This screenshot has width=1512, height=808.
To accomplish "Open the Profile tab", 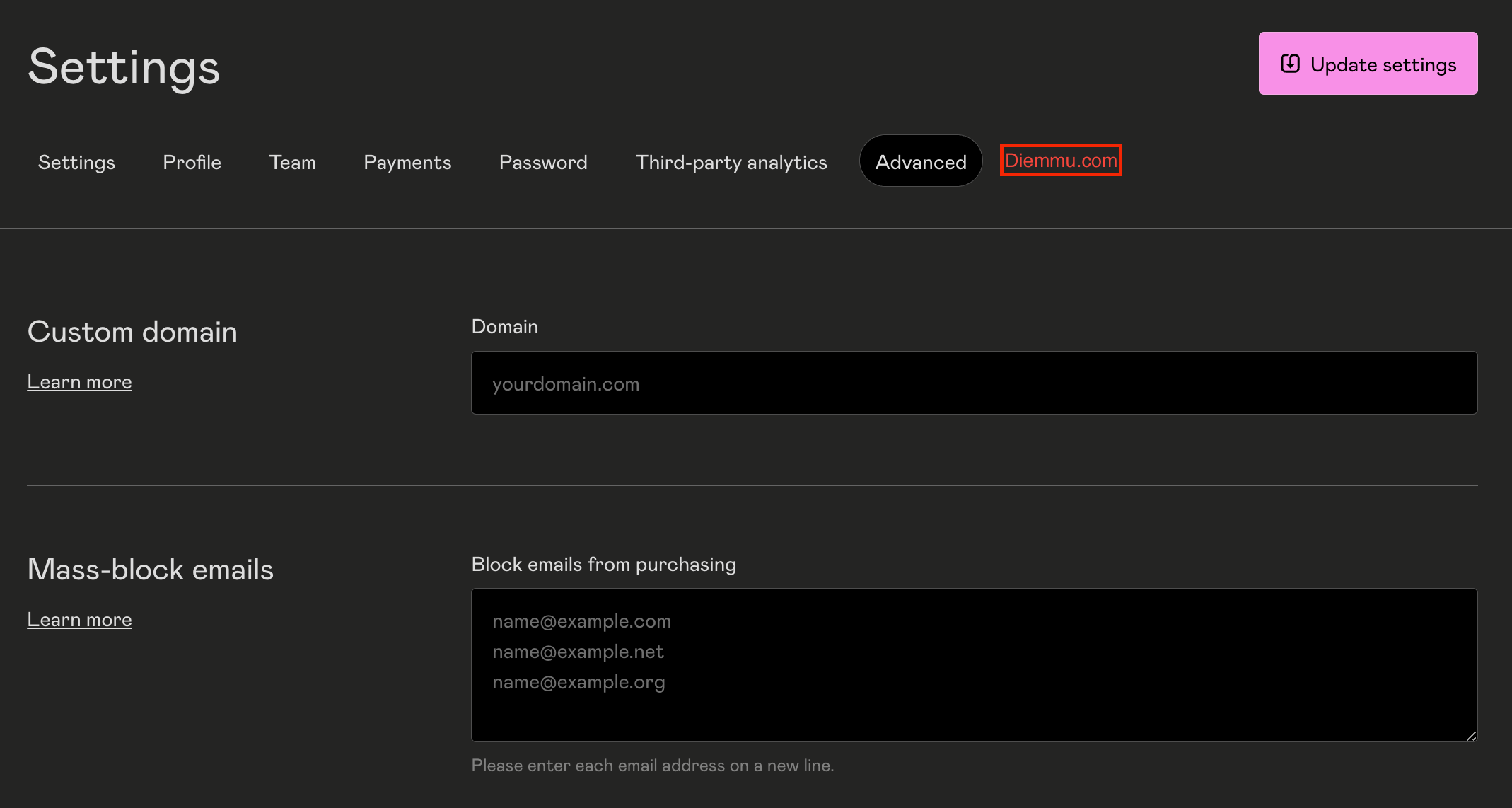I will click(x=192, y=162).
